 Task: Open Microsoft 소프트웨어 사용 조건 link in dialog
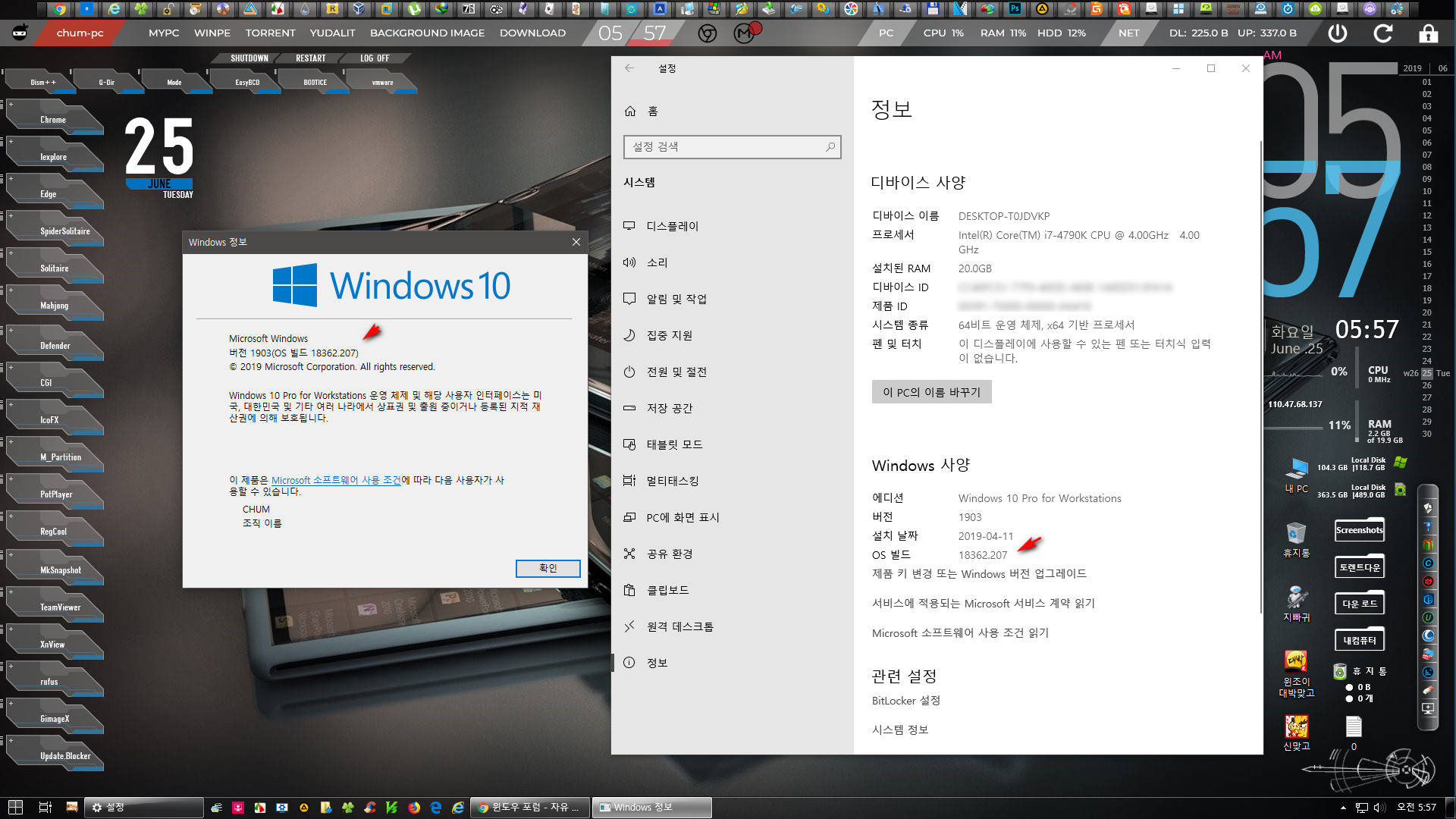(336, 480)
